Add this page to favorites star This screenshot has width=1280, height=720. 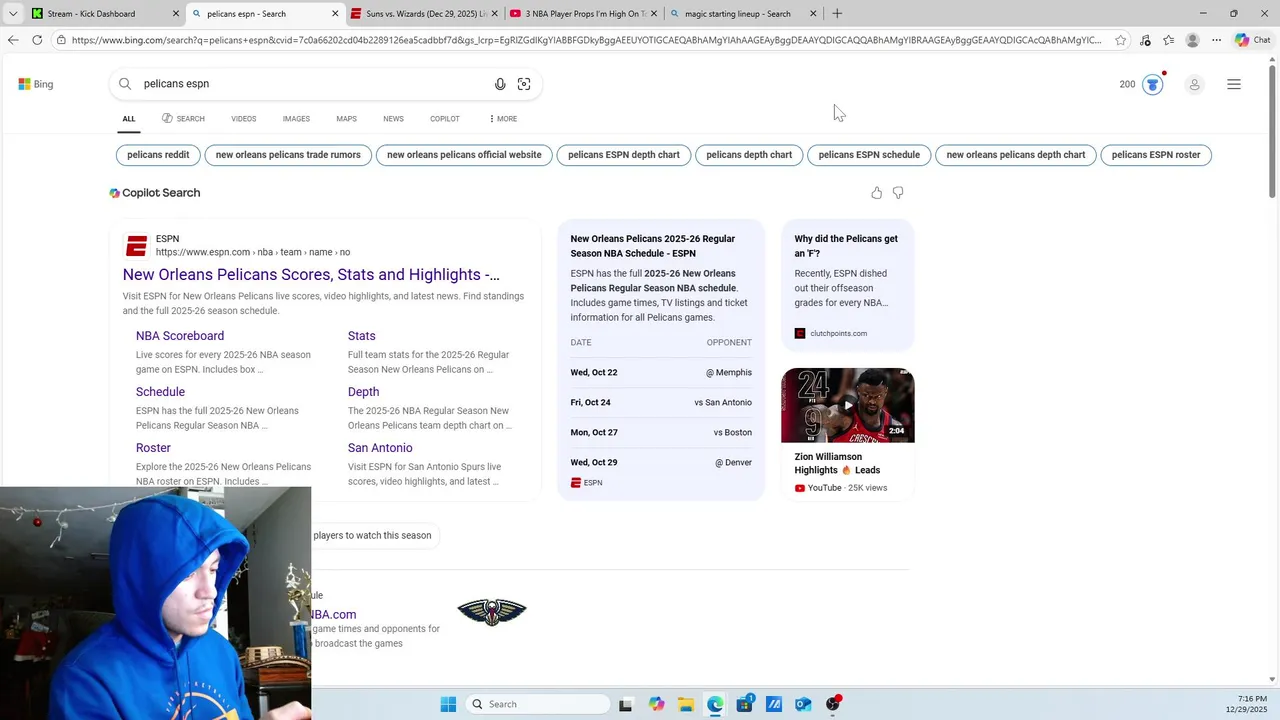(x=1121, y=40)
